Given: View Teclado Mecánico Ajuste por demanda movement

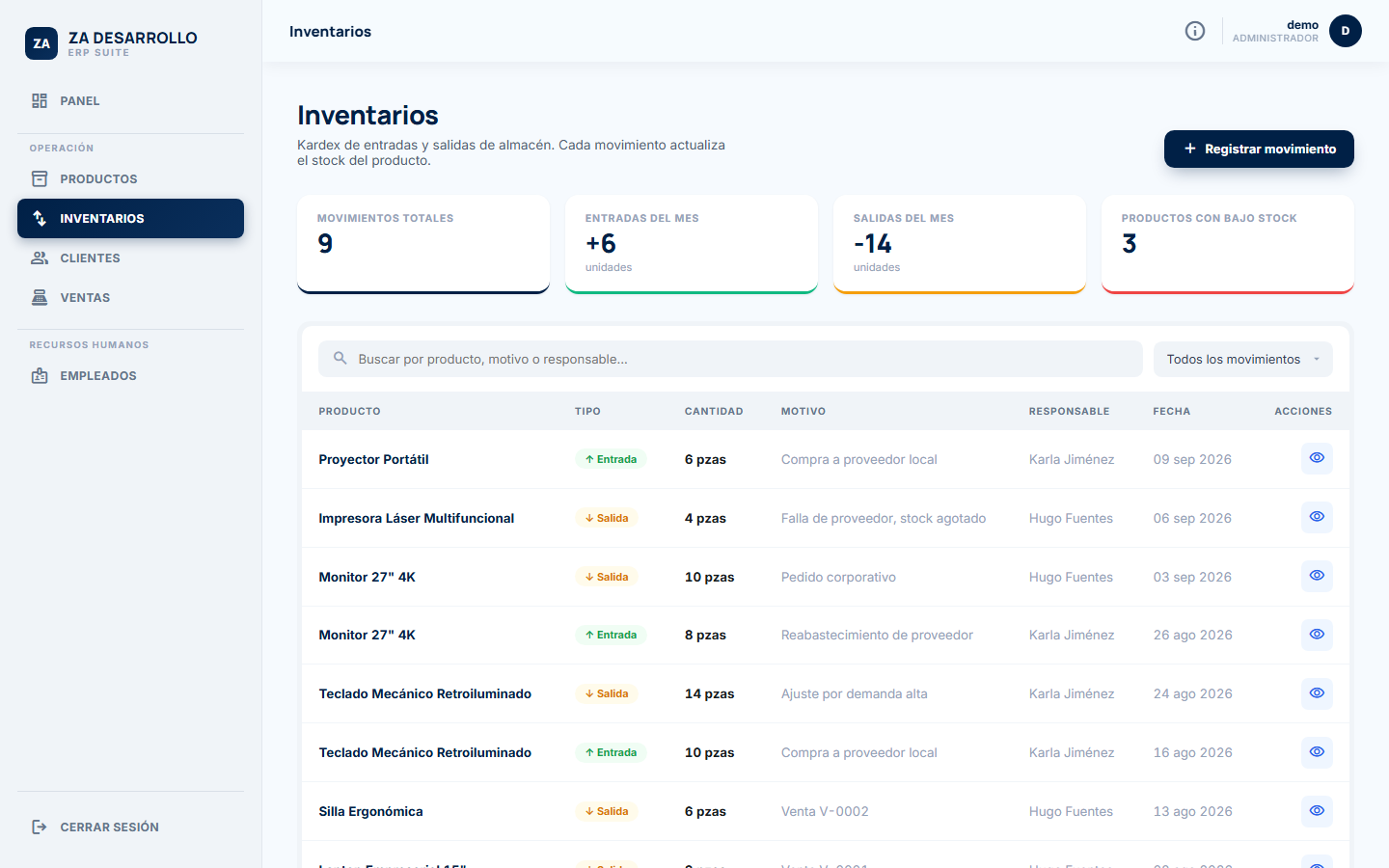Looking at the screenshot, I should [x=1317, y=693].
